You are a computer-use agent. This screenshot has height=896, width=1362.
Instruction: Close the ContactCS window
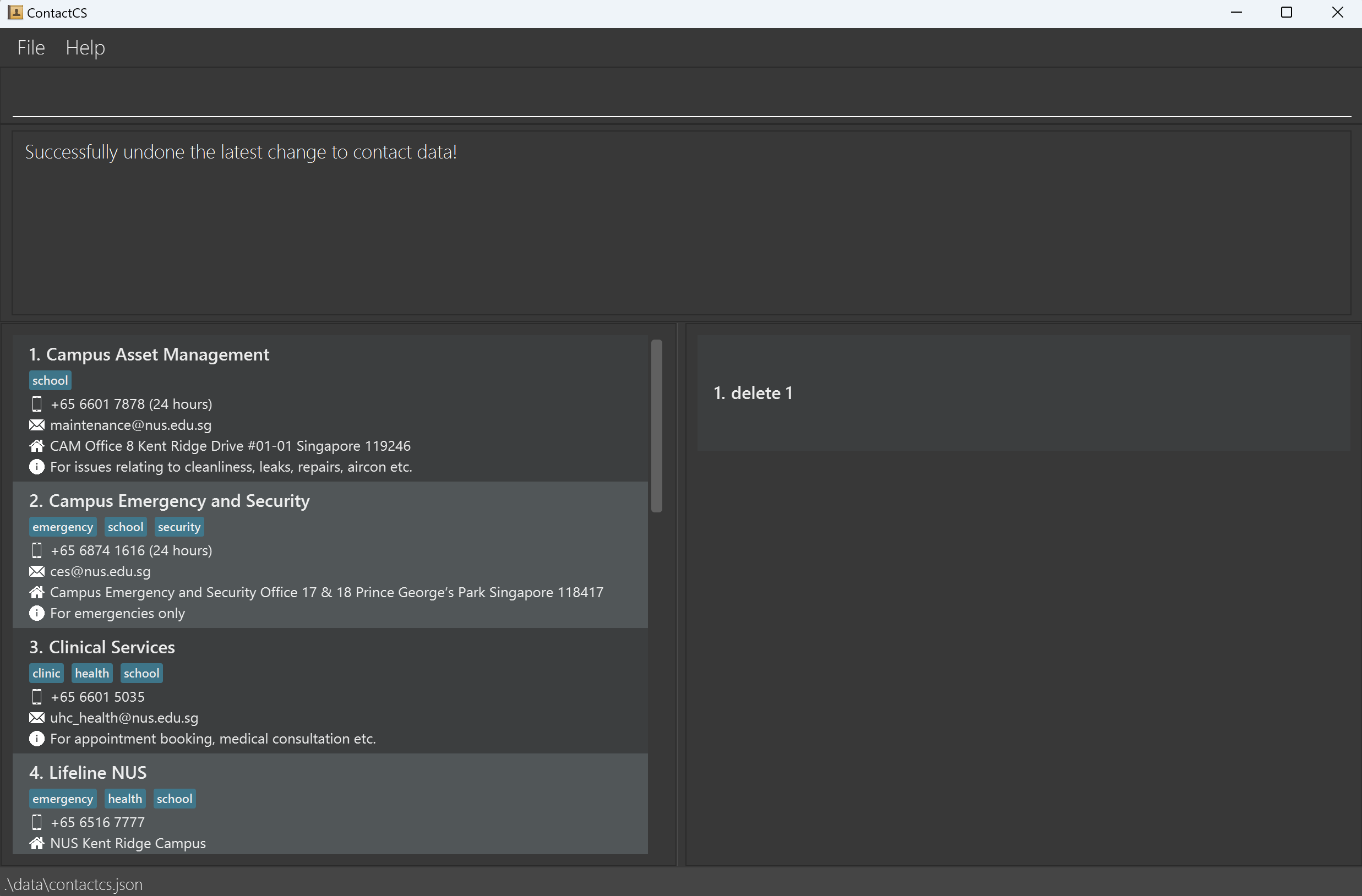coord(1337,13)
